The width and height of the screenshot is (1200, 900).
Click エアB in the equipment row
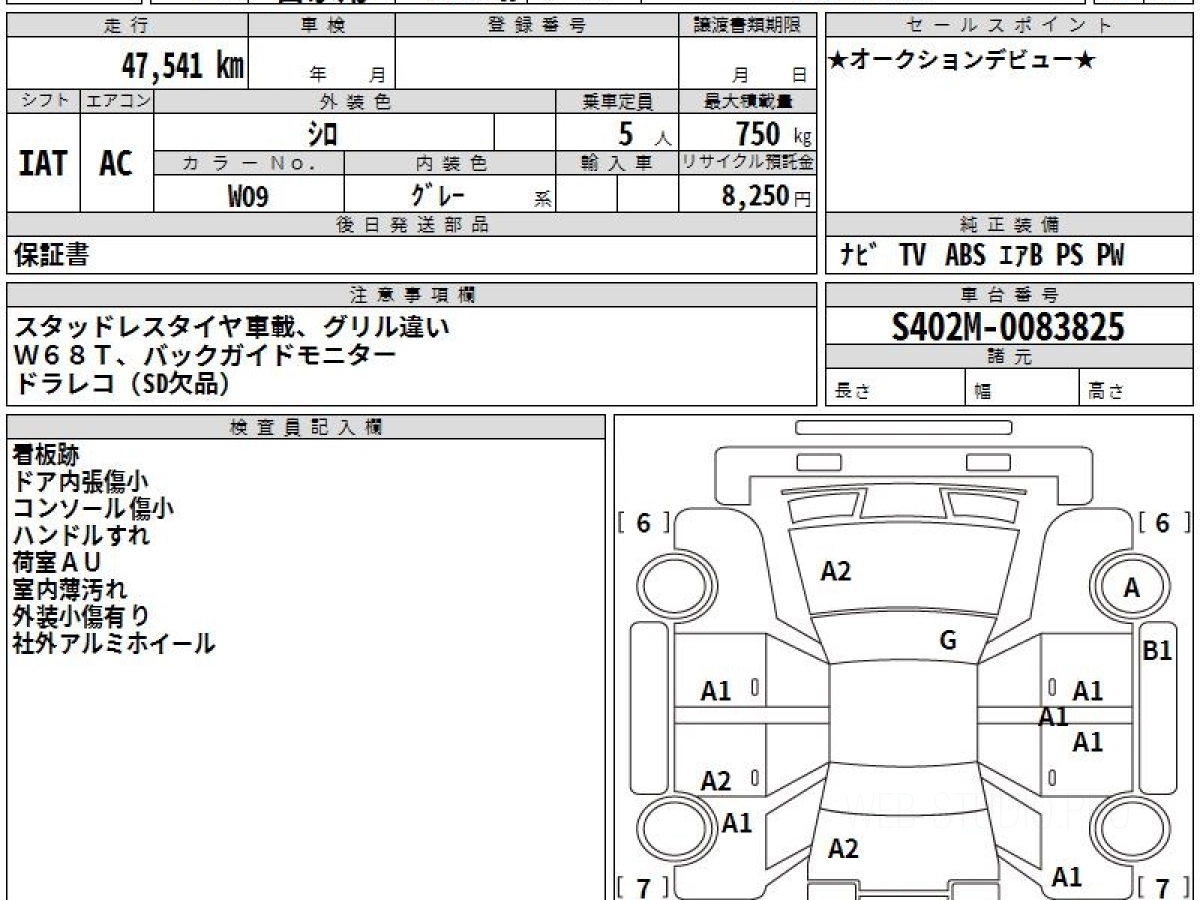pos(1021,256)
